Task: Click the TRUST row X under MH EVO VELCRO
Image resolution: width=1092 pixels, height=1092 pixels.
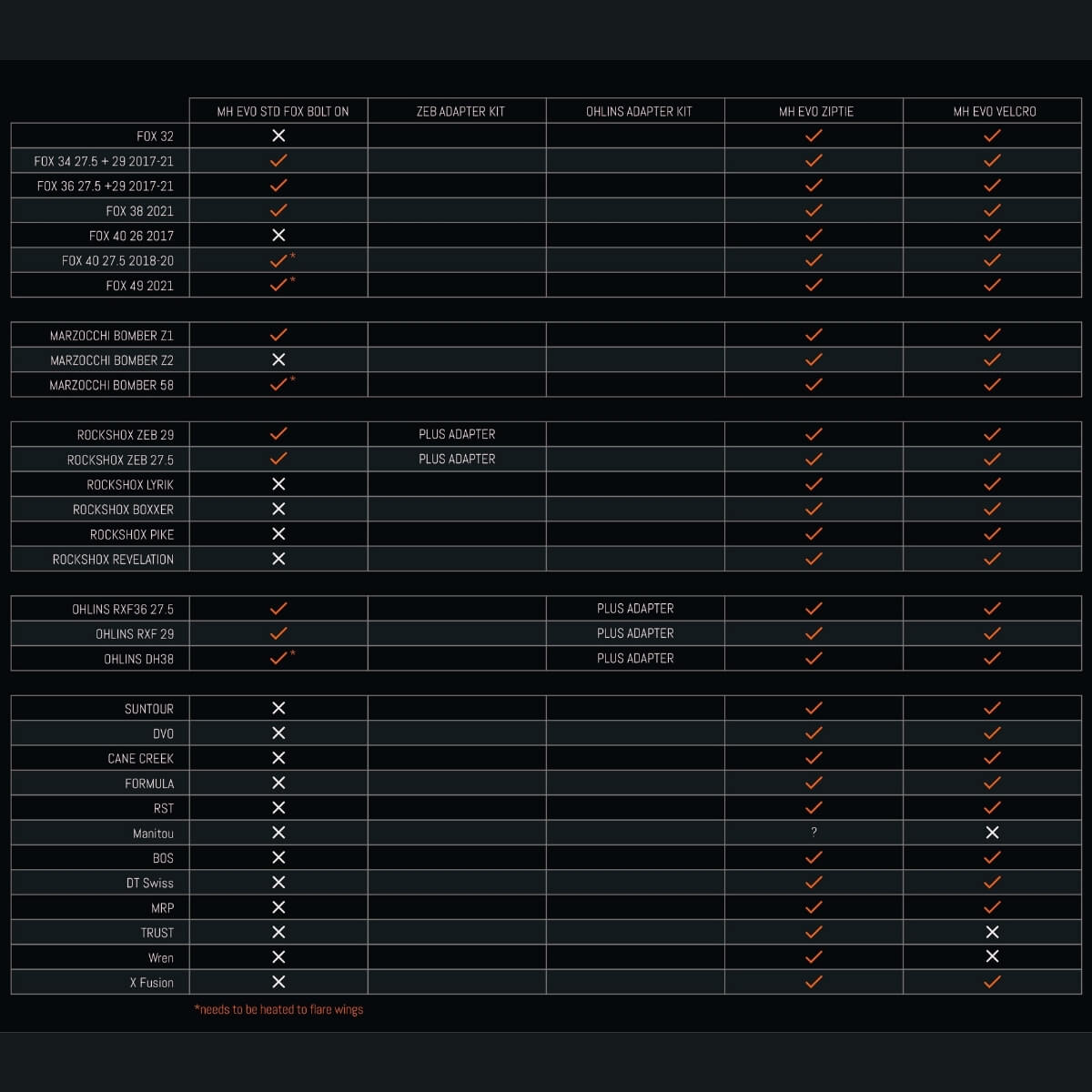Action: 992,932
